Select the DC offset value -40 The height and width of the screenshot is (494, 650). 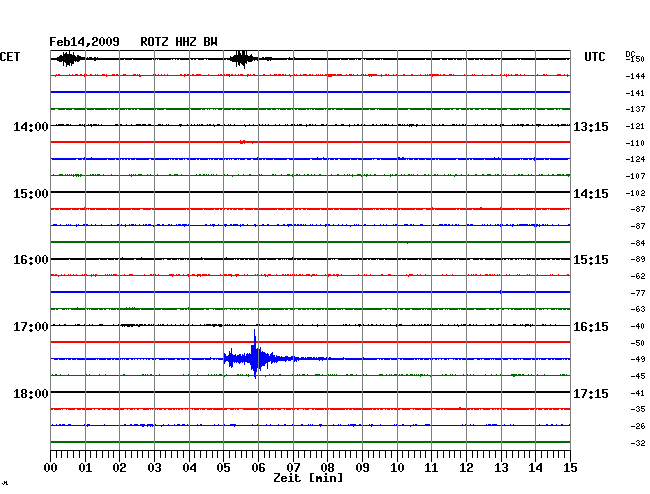(x=638, y=326)
